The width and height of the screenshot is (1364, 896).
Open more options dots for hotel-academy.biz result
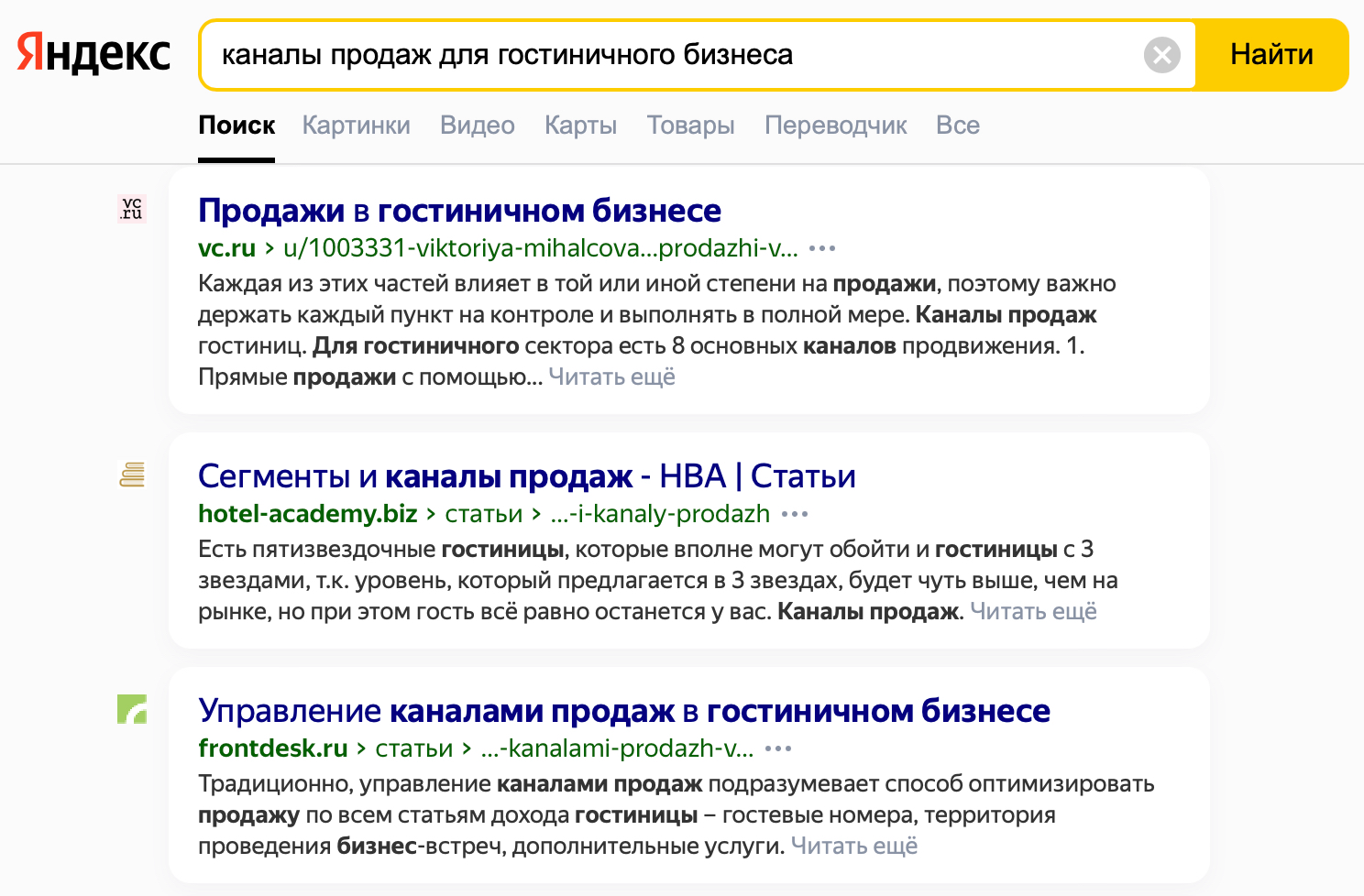795,514
